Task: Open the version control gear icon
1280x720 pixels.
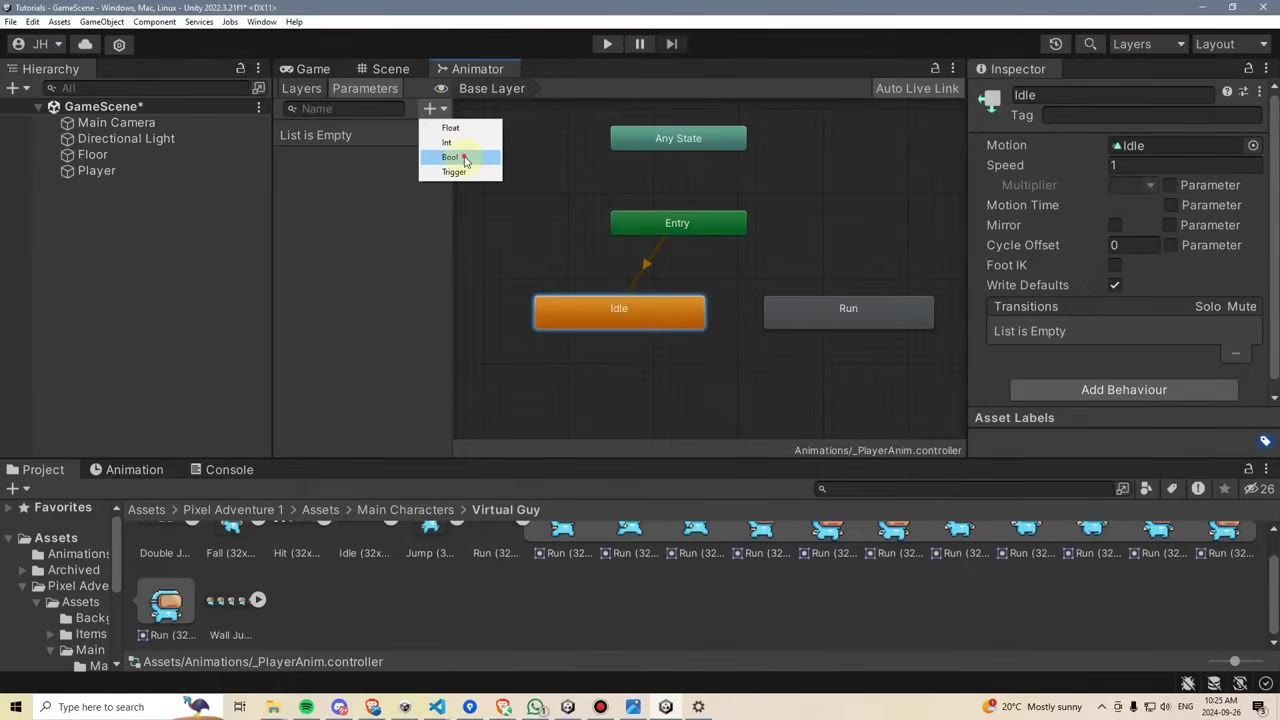Action: 119,44
